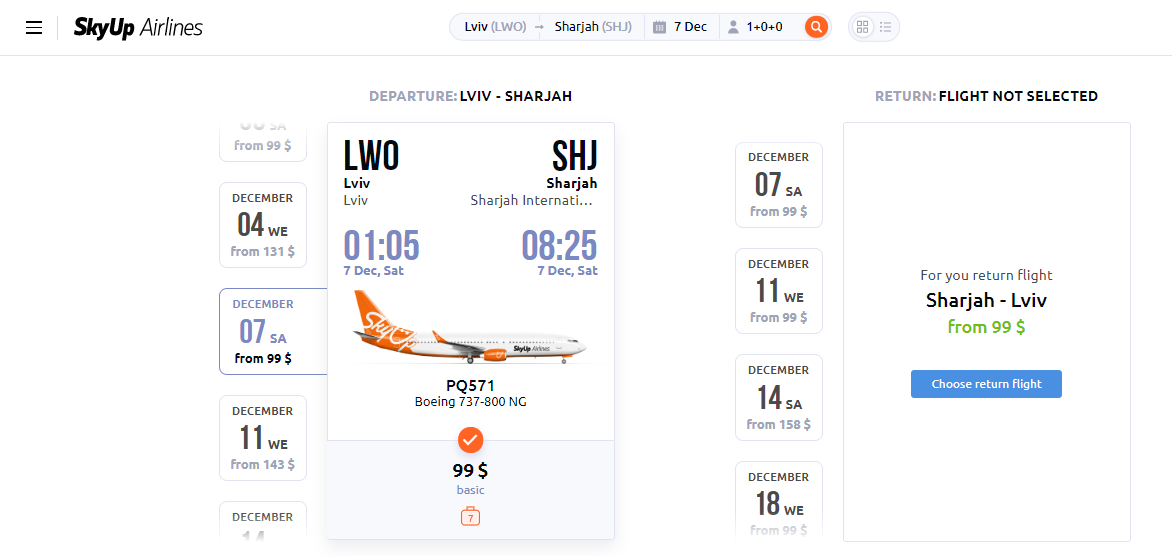Image resolution: width=1172 pixels, height=556 pixels.
Task: Switch to grid view layout
Action: coord(863,27)
